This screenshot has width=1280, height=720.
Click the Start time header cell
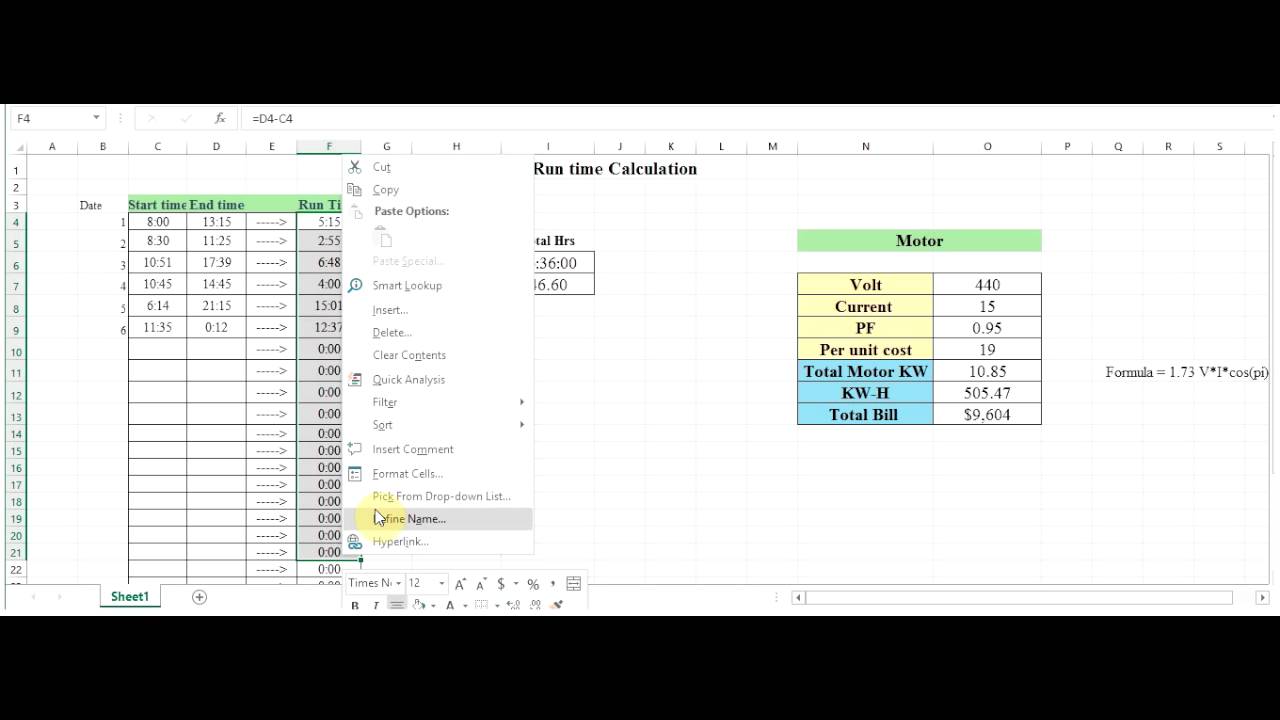point(157,205)
